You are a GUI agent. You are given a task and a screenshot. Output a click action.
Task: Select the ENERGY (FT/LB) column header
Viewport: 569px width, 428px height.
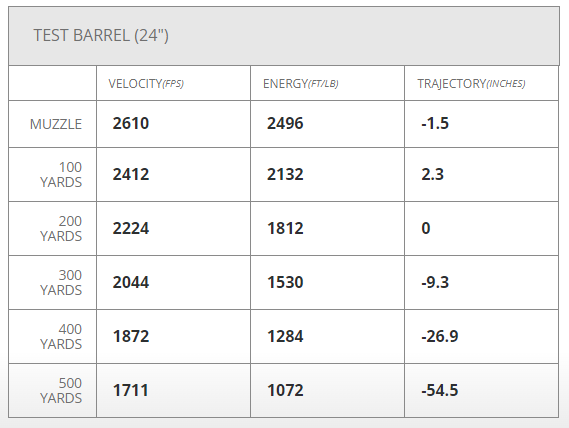click(x=300, y=84)
